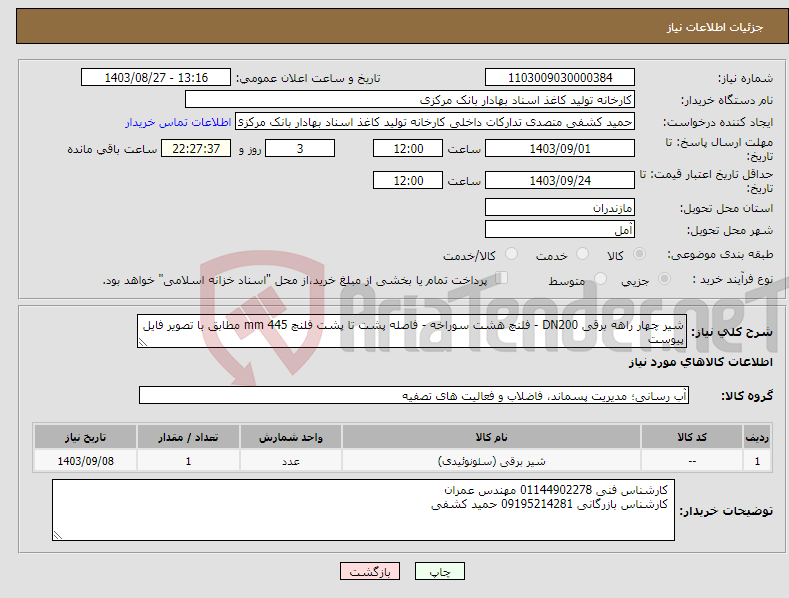Select the کالا radio button
This screenshot has height=598, width=789.
pos(639,254)
